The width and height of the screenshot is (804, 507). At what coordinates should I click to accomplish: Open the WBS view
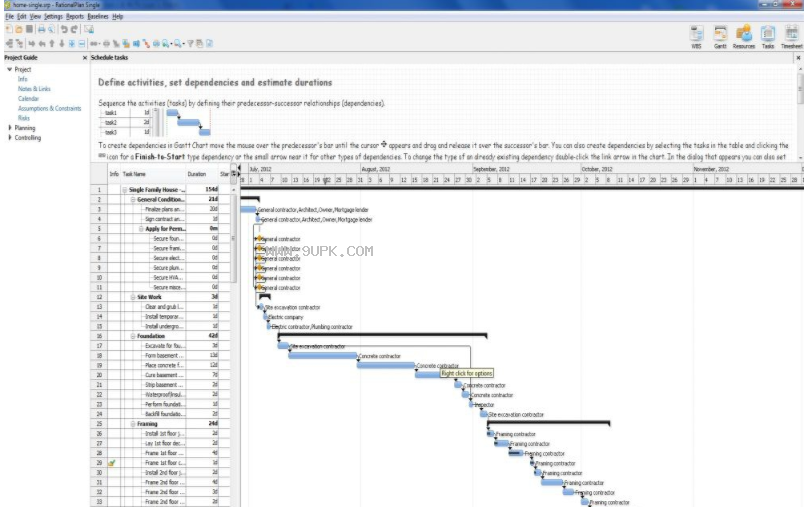(696, 36)
